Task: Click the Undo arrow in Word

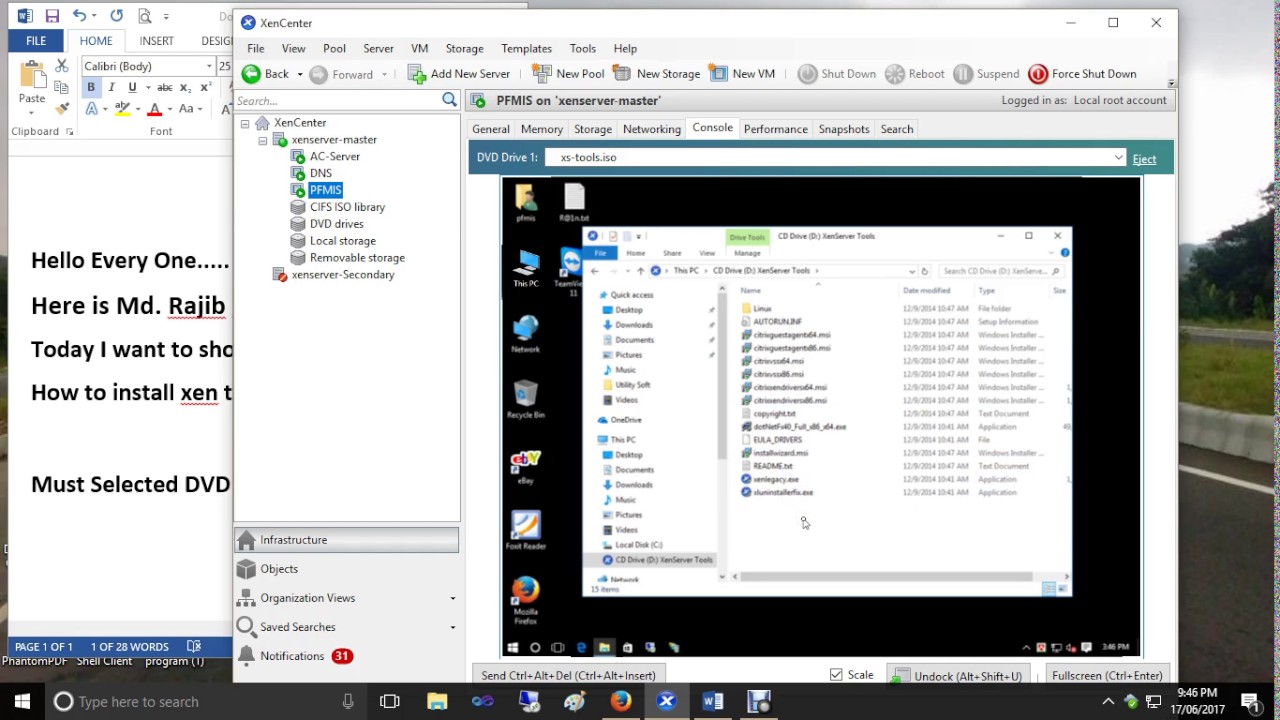Action: point(79,16)
